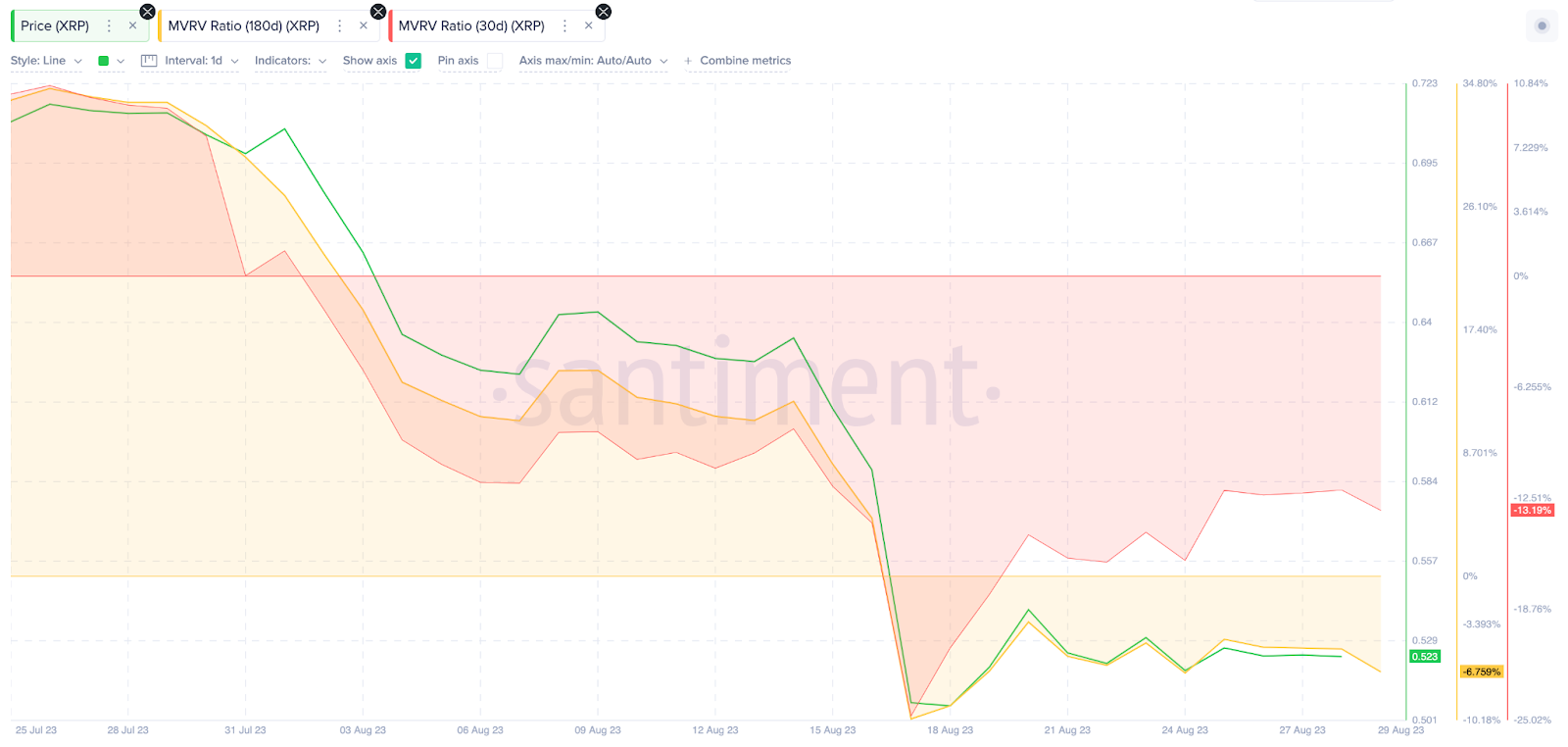
Task: Uncheck the Show axis checkbox
Action: [414, 61]
